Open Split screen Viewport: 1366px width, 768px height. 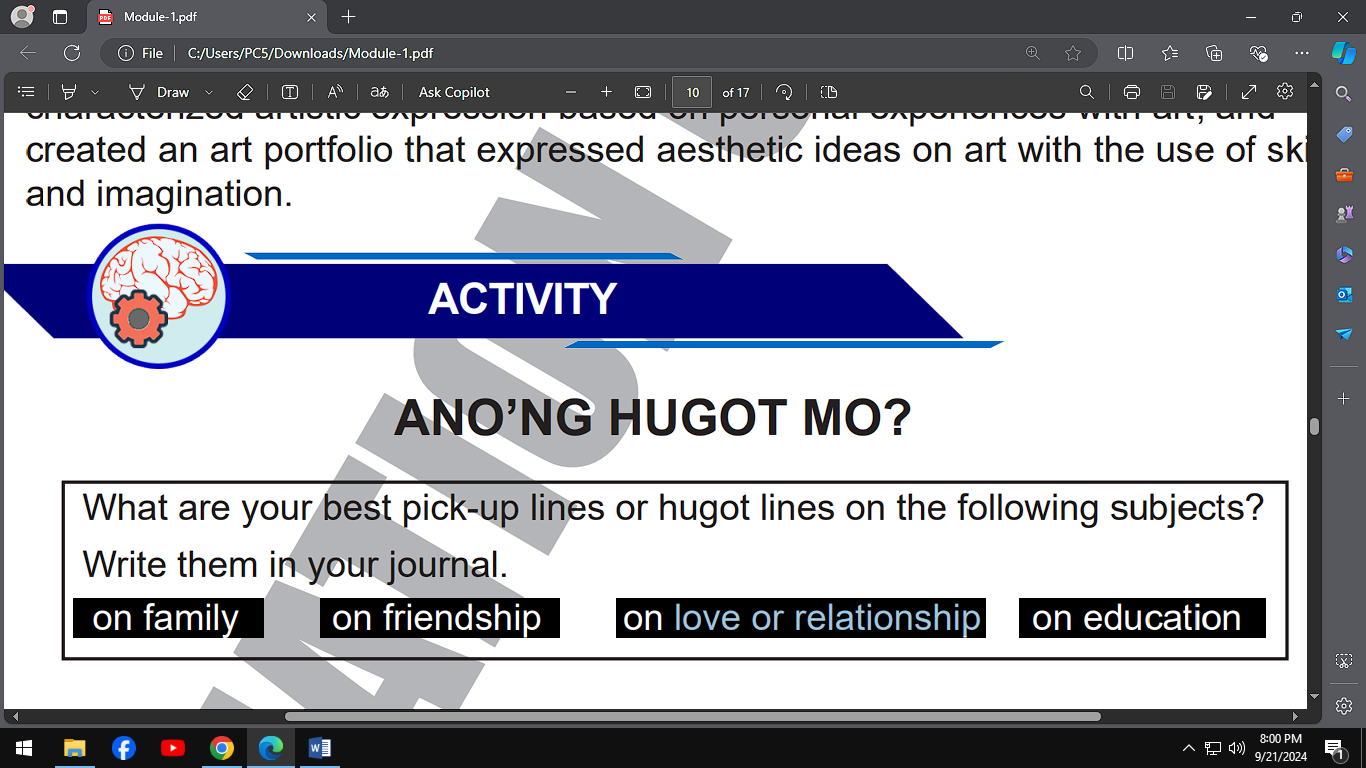(x=1125, y=53)
